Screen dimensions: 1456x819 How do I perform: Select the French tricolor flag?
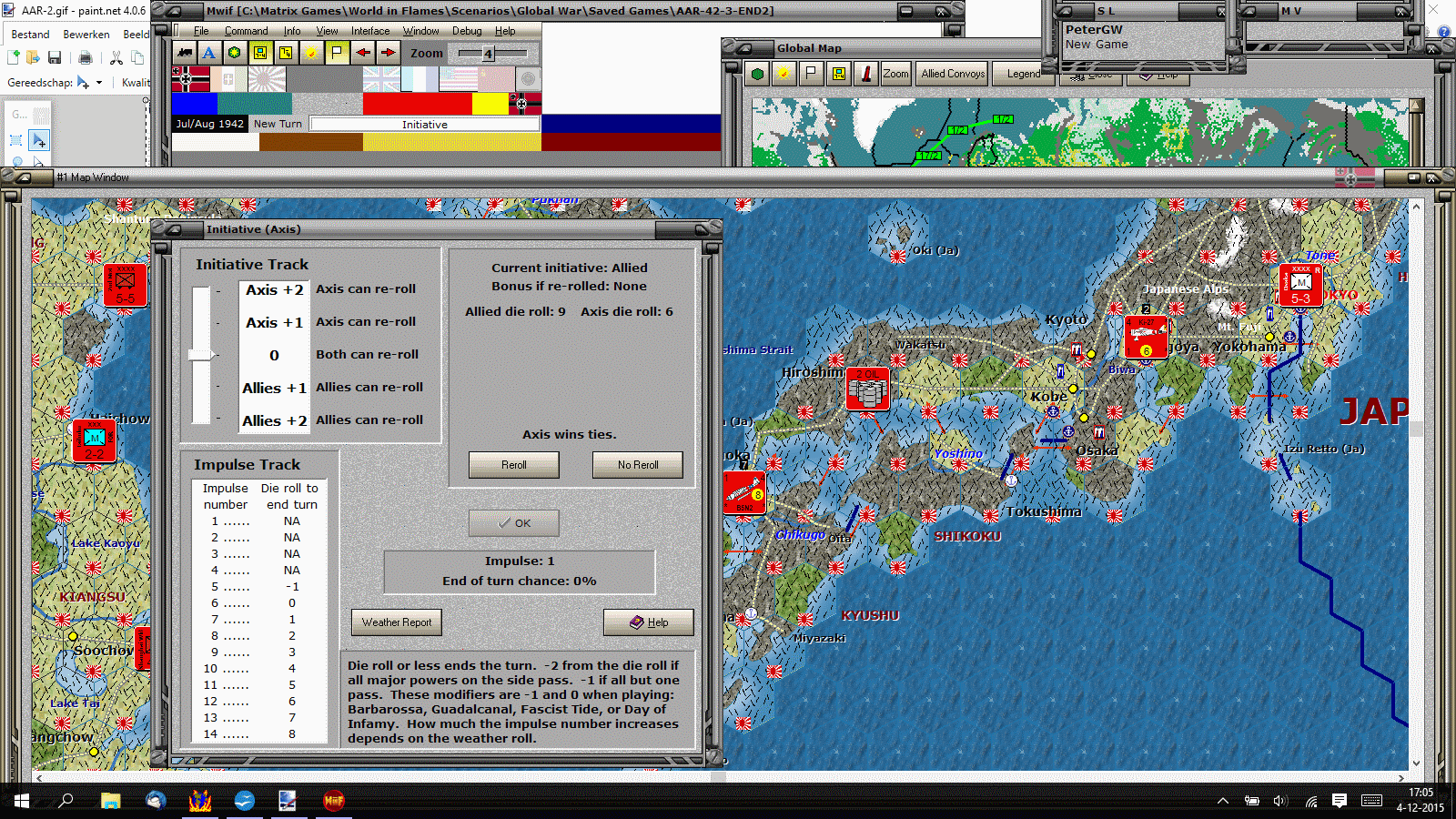pyautogui.click(x=420, y=79)
